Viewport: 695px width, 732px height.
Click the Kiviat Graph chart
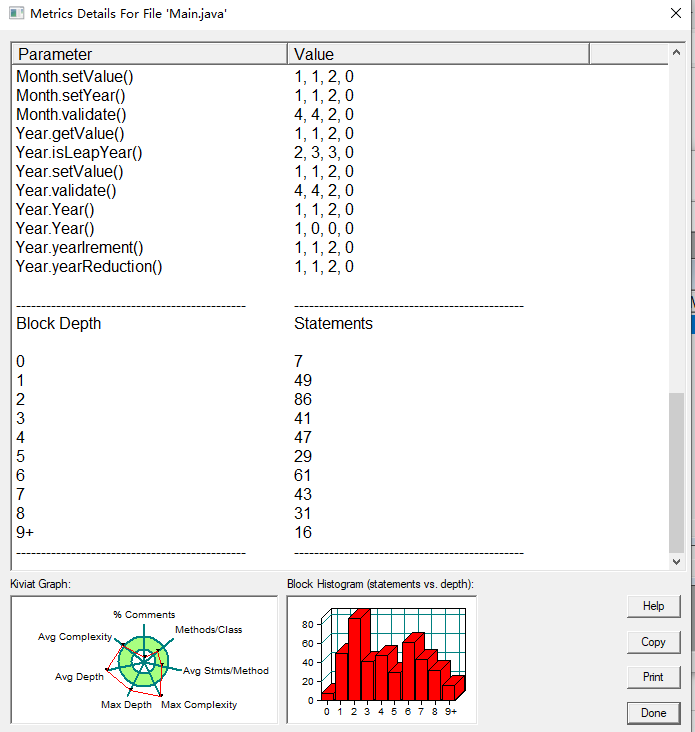pos(144,660)
